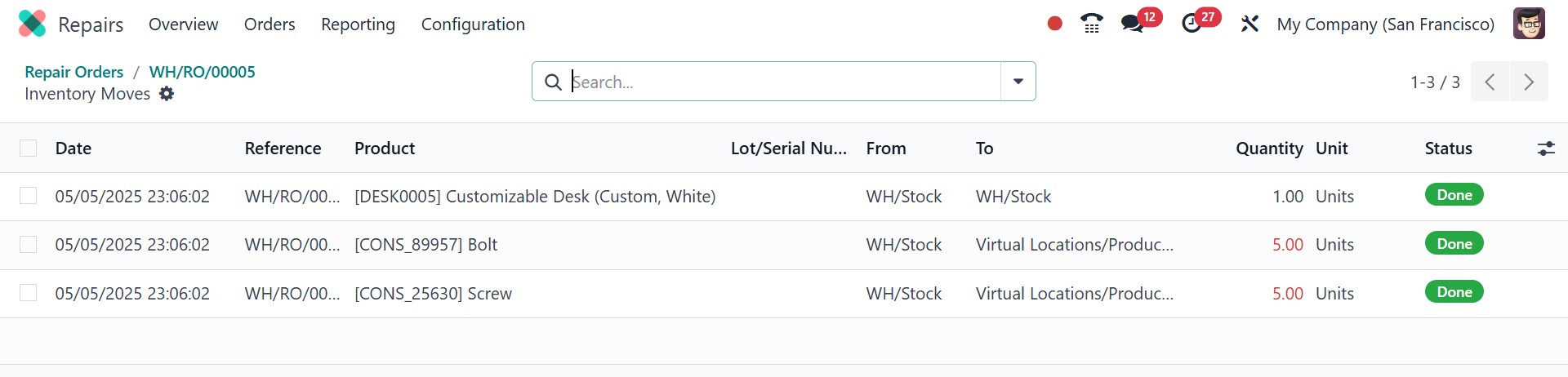Open the Reporting menu

358,24
